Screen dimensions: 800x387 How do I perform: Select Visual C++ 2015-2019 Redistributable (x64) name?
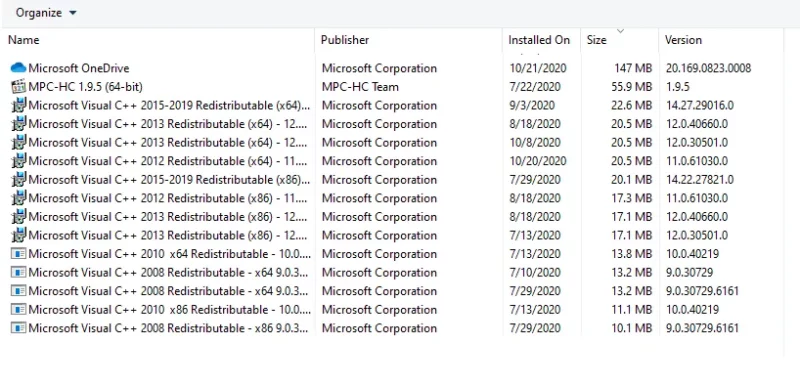point(169,106)
